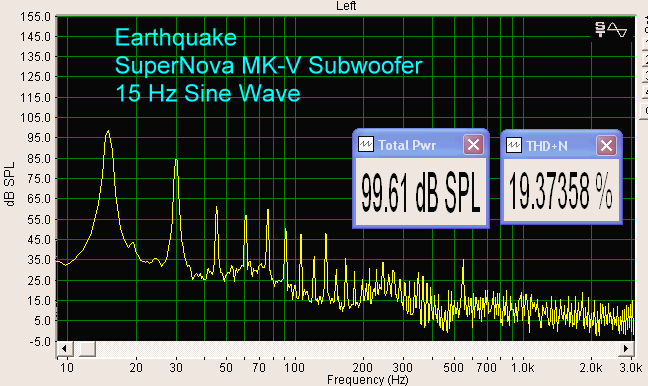Click the Total Pwr window title icon
The width and height of the screenshot is (648, 386).
point(366,145)
